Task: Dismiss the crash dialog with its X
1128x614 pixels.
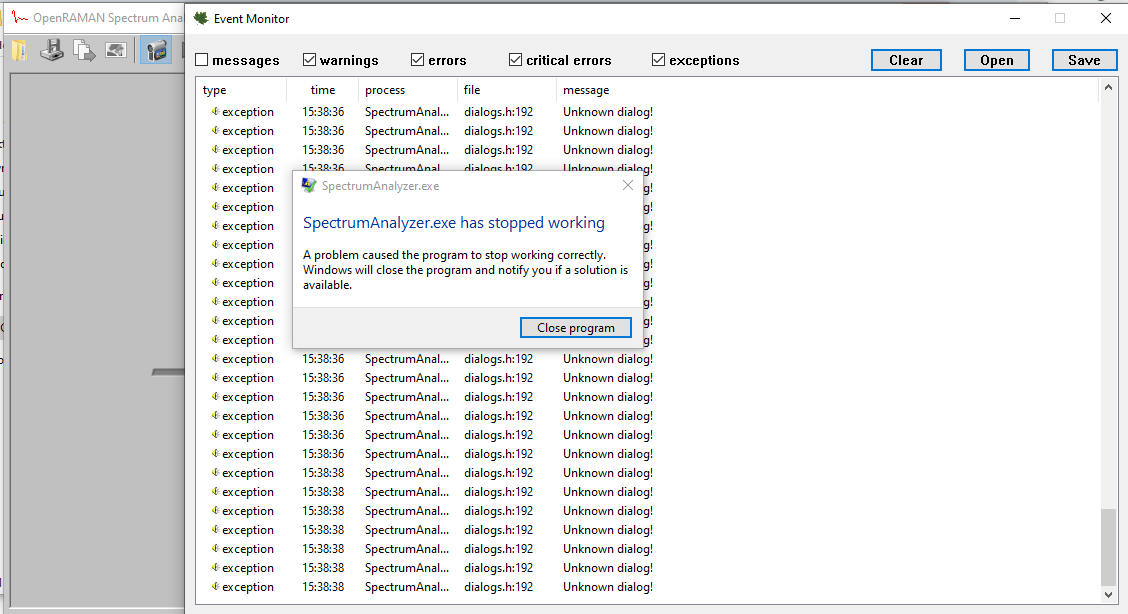Action: [628, 186]
